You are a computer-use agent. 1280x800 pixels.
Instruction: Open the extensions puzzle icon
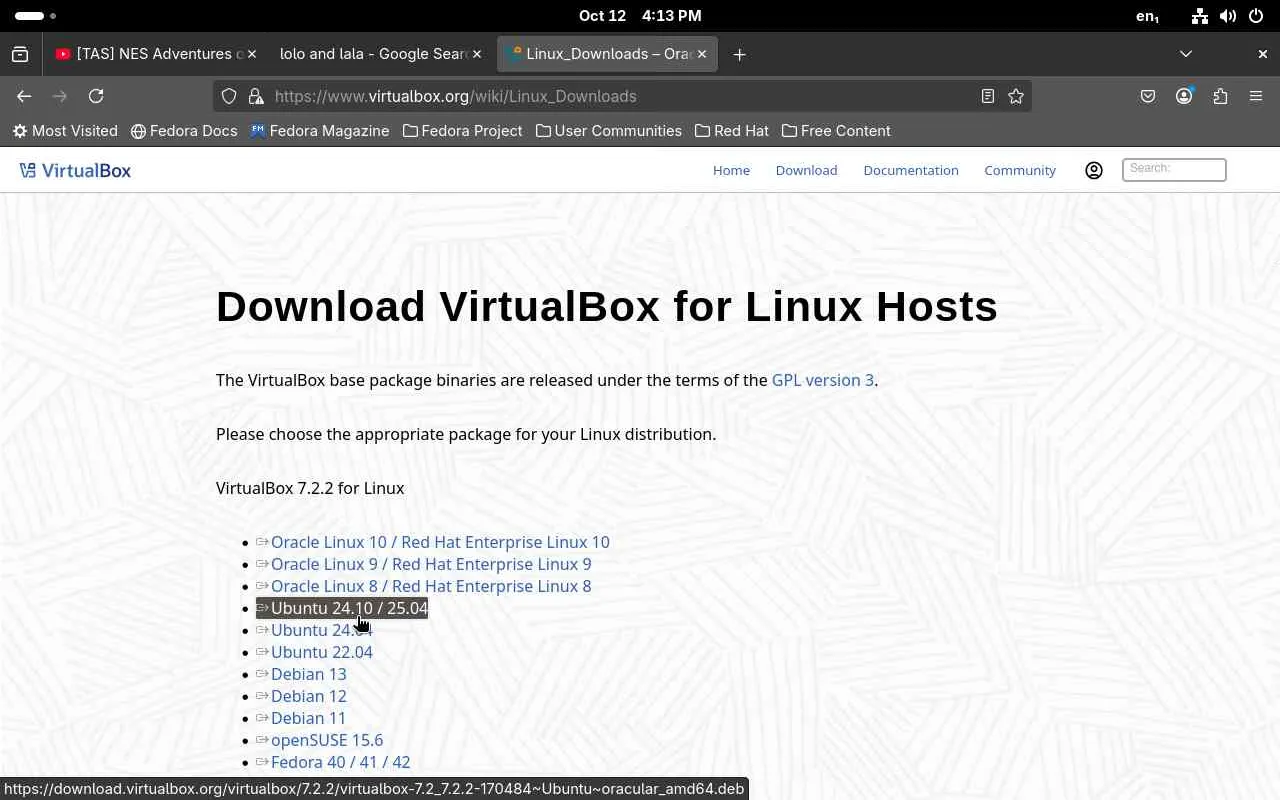click(1220, 96)
